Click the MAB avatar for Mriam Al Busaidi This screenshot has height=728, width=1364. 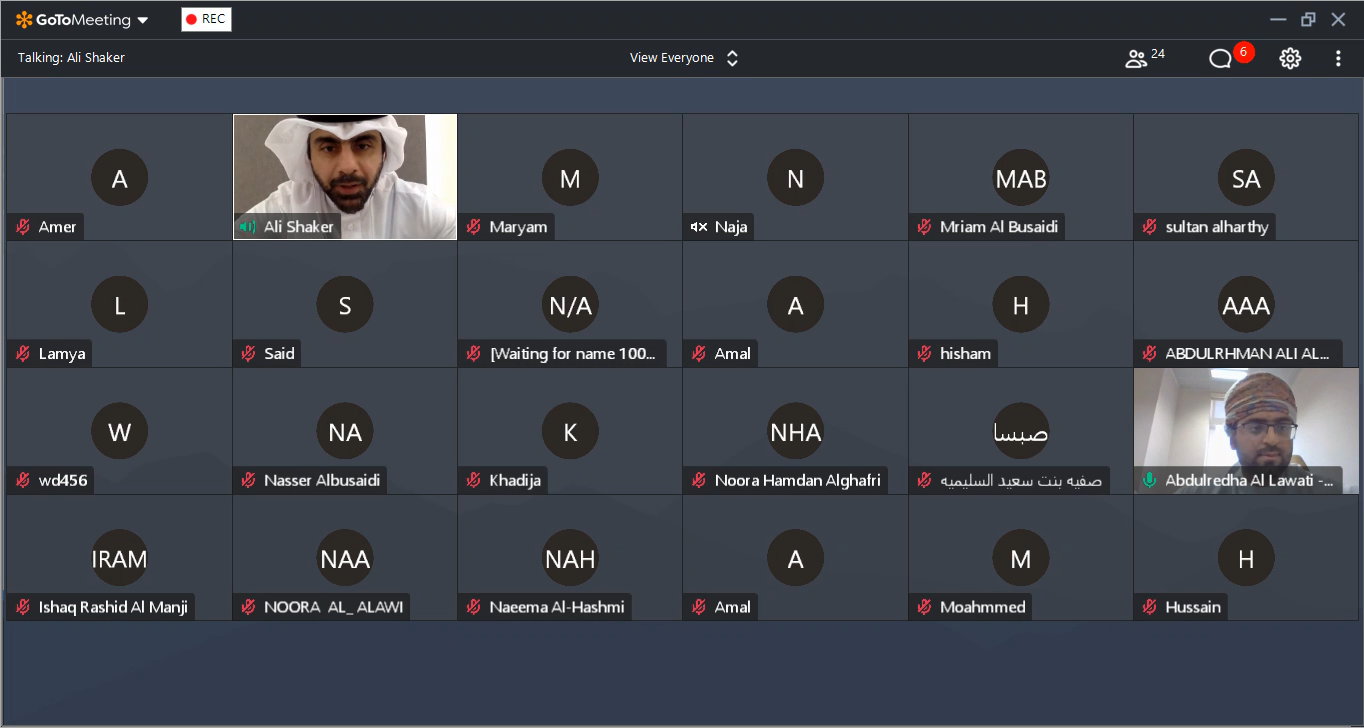[1020, 179]
